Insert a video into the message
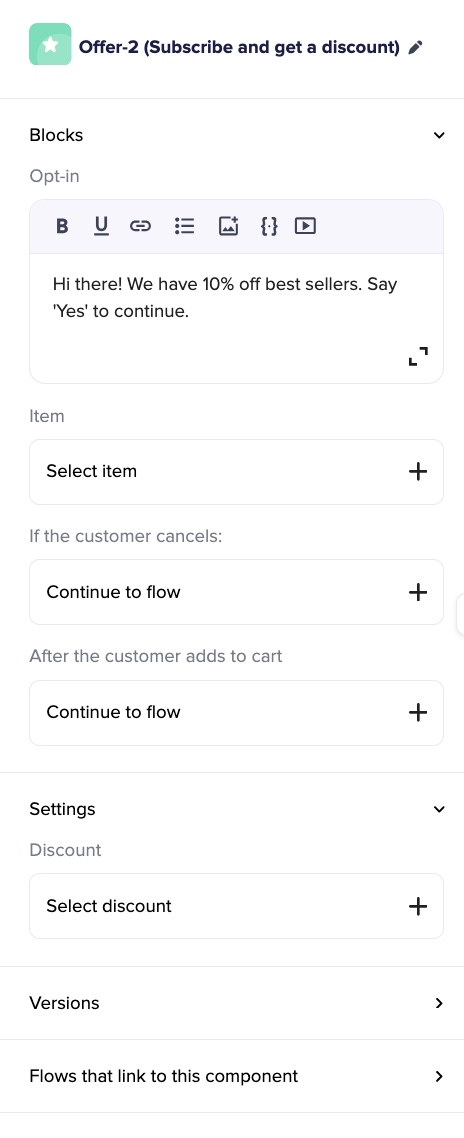This screenshot has width=464, height=1138. [305, 226]
